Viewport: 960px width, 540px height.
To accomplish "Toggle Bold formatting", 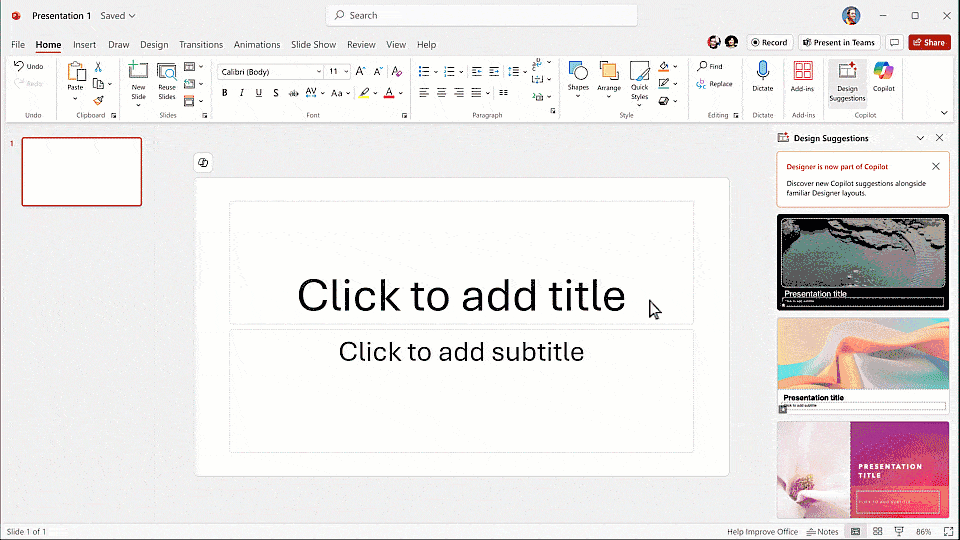I will pos(225,93).
